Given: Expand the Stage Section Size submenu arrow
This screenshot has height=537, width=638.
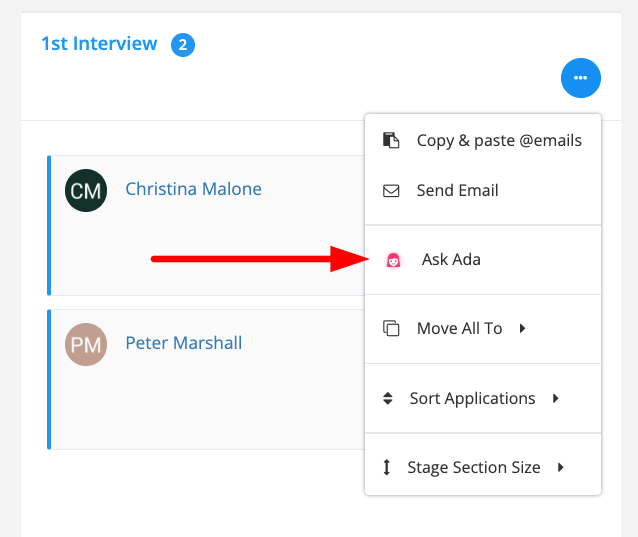Looking at the screenshot, I should click(x=561, y=467).
